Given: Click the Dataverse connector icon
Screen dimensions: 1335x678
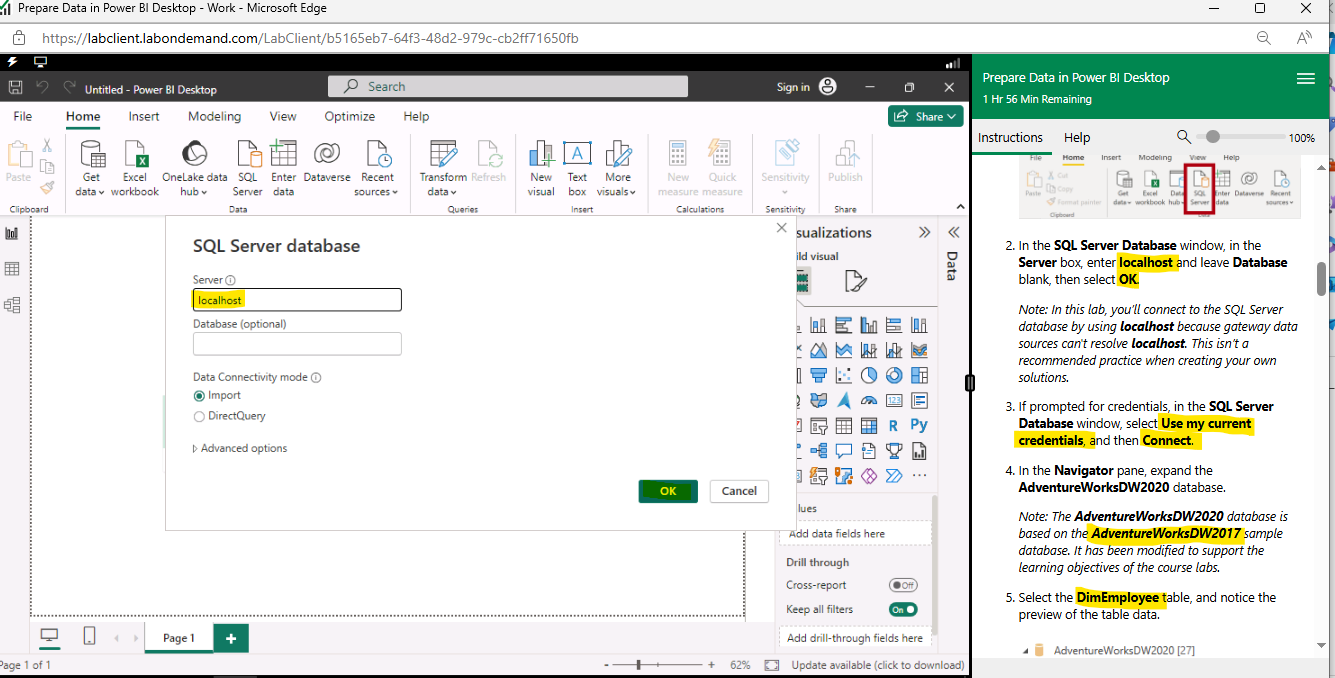Looking at the screenshot, I should (x=327, y=154).
